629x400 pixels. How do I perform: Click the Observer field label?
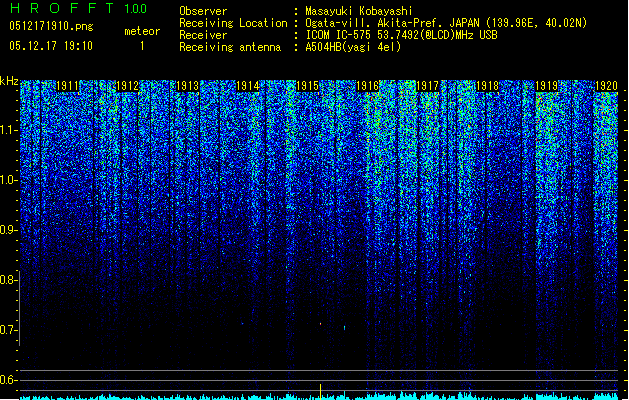pos(203,11)
